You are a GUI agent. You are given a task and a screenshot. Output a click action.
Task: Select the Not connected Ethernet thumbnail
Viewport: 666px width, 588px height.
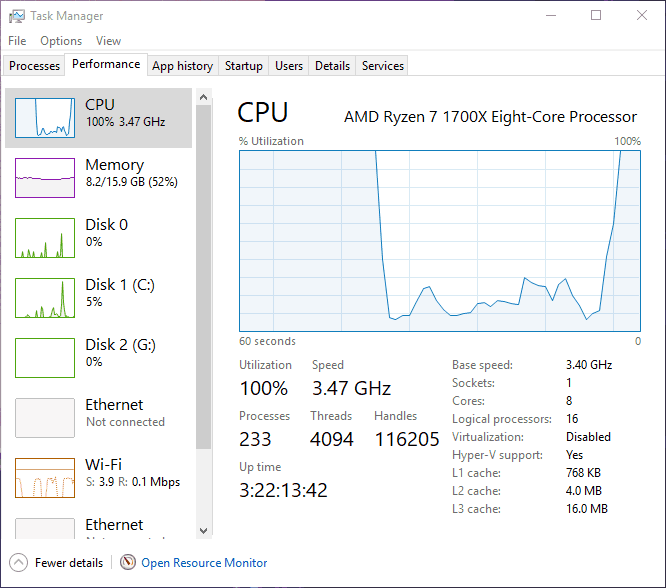(x=45, y=418)
